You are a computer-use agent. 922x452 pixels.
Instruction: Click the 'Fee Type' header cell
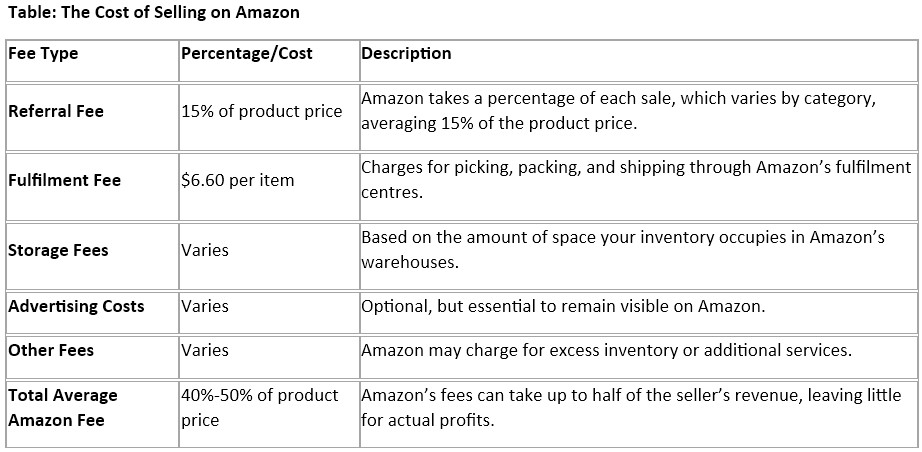[x=43, y=54]
